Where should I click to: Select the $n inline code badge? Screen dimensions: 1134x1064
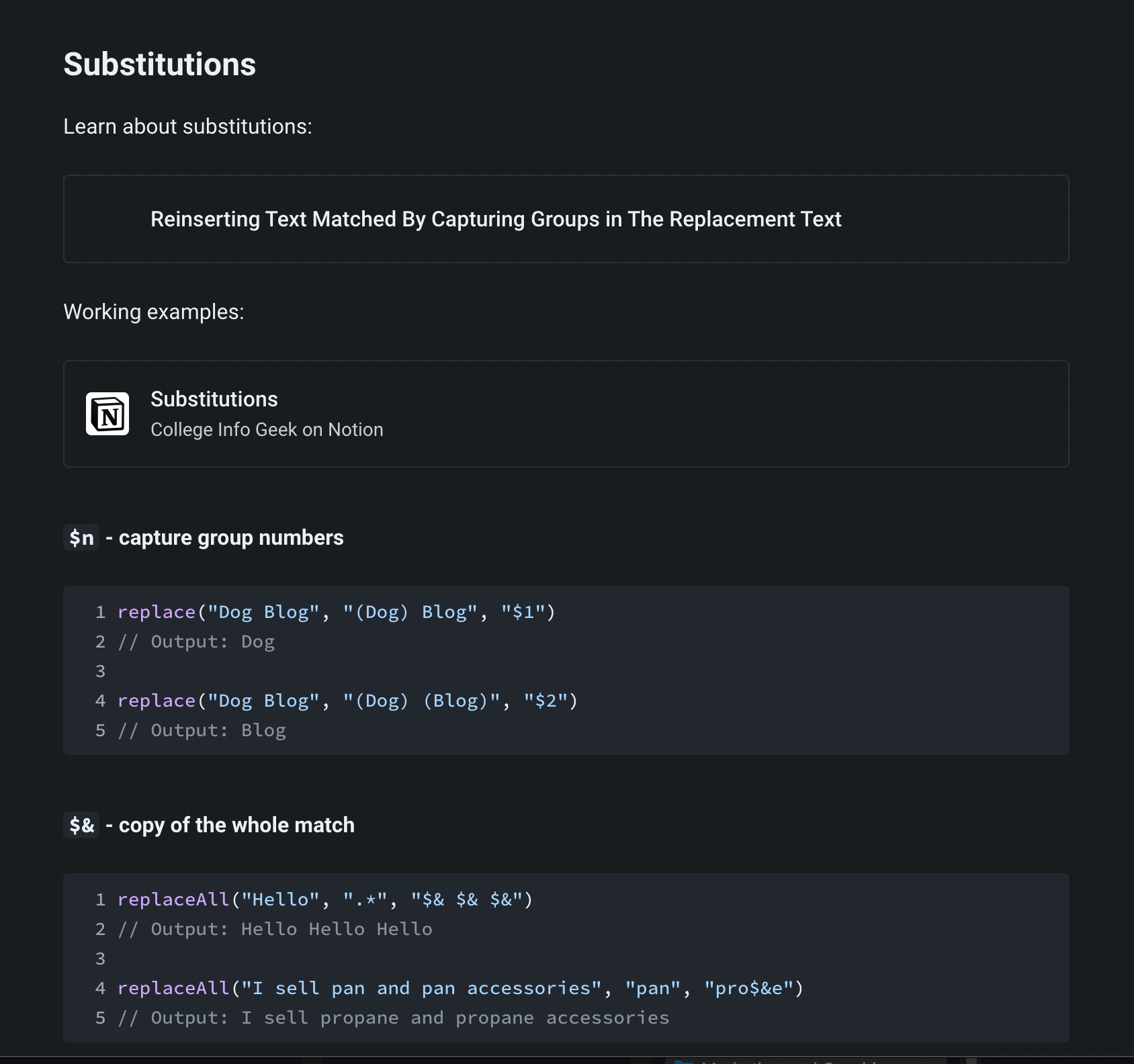point(81,537)
